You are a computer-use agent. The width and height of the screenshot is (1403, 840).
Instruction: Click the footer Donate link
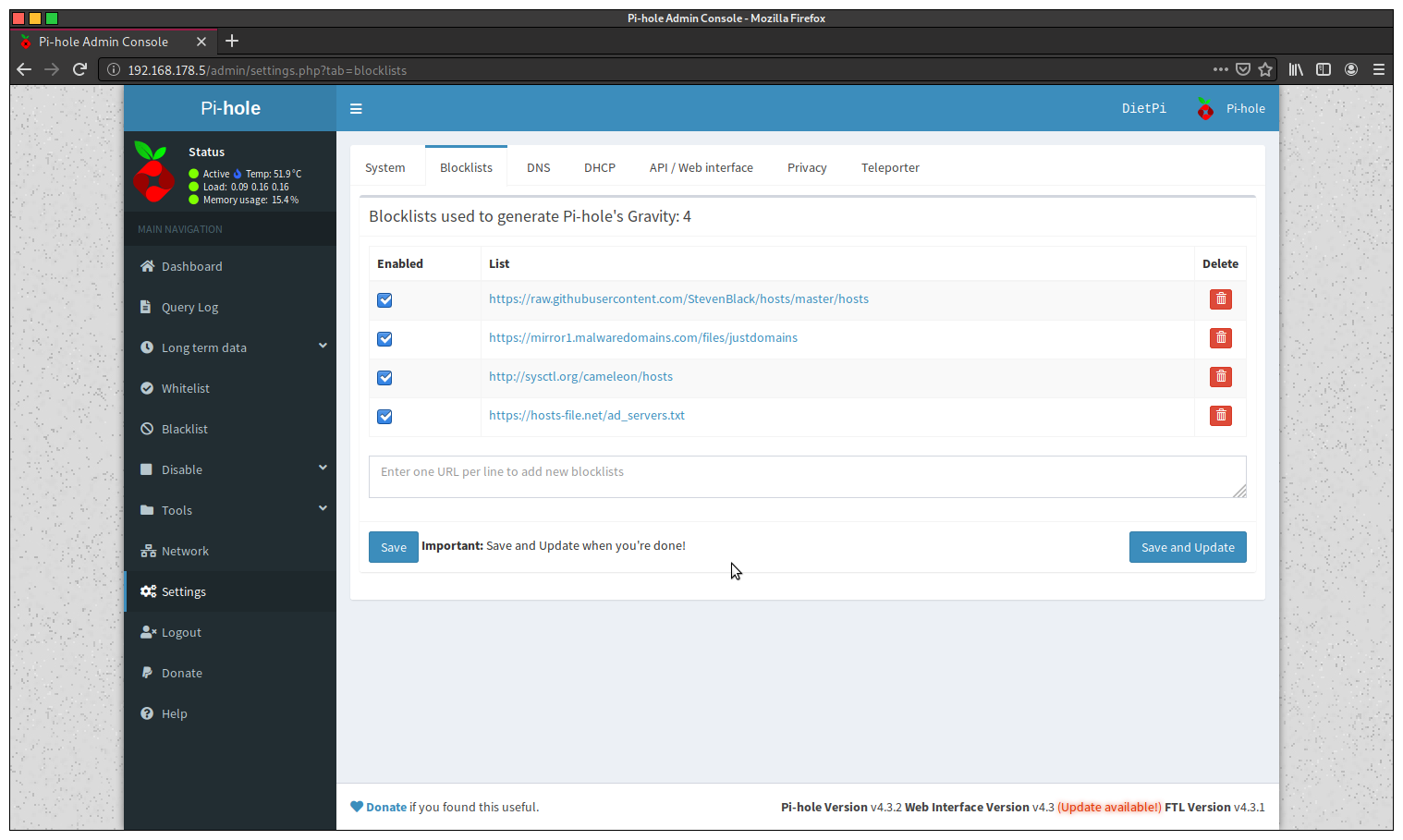coord(385,807)
